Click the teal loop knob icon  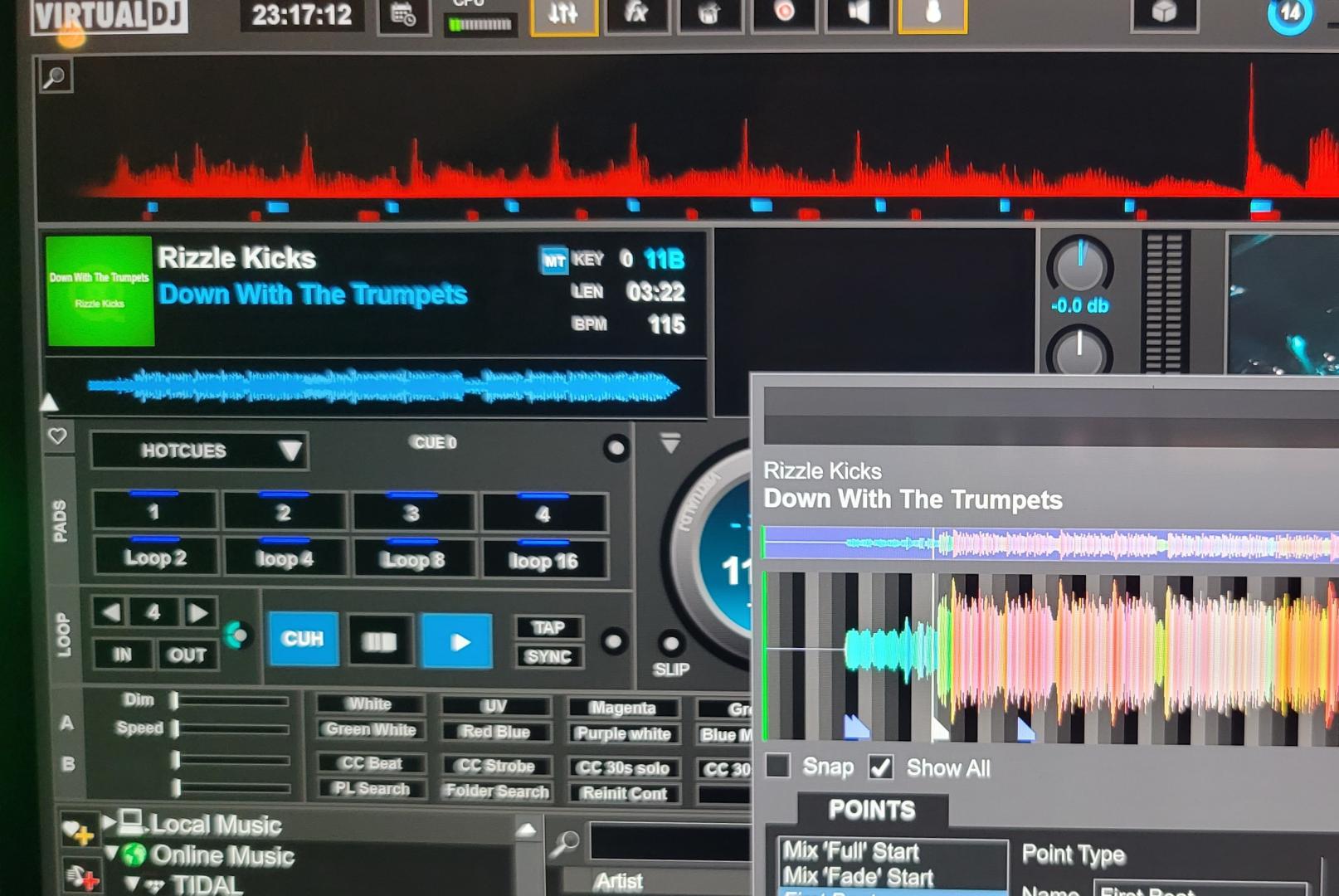(237, 635)
